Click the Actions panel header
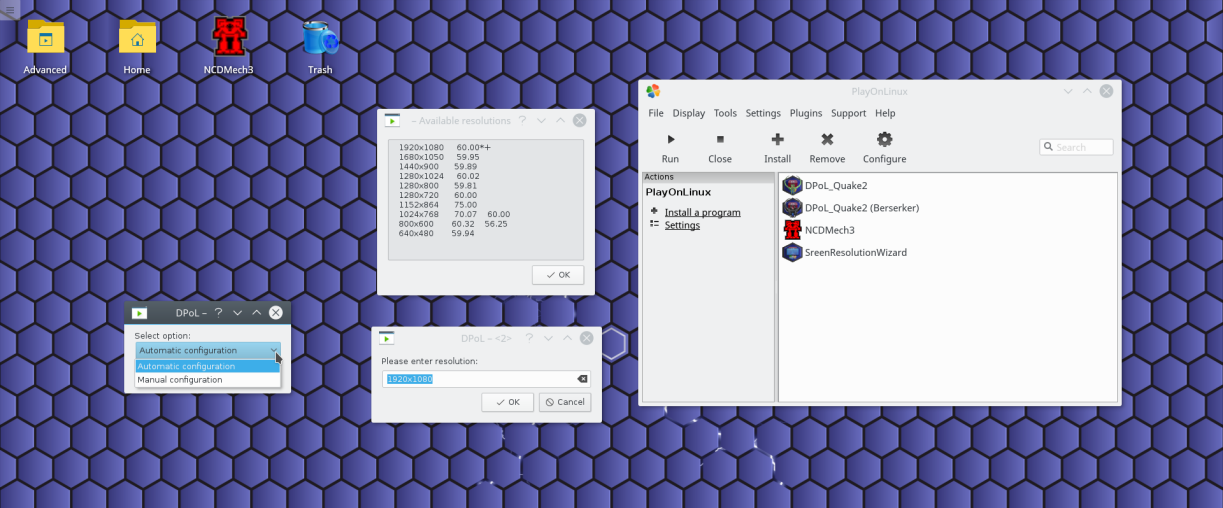1223x508 pixels. [708, 177]
